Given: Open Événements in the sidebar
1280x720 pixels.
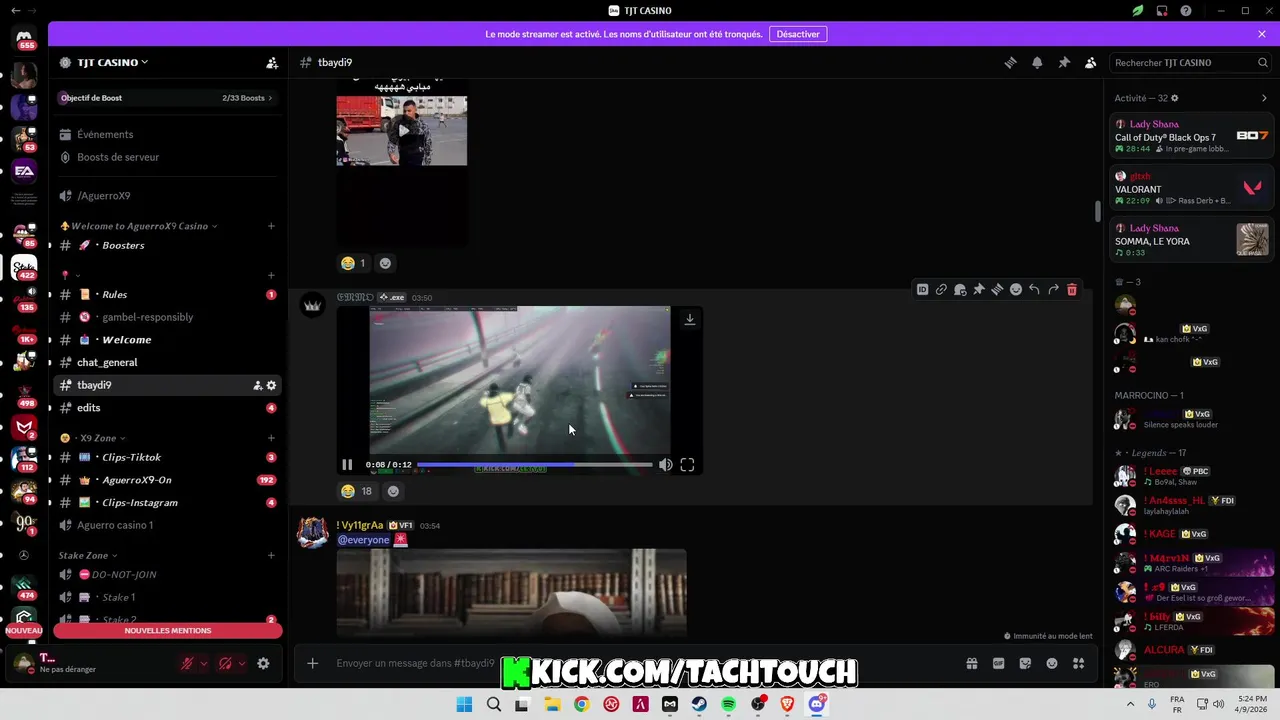Looking at the screenshot, I should 167,134.
